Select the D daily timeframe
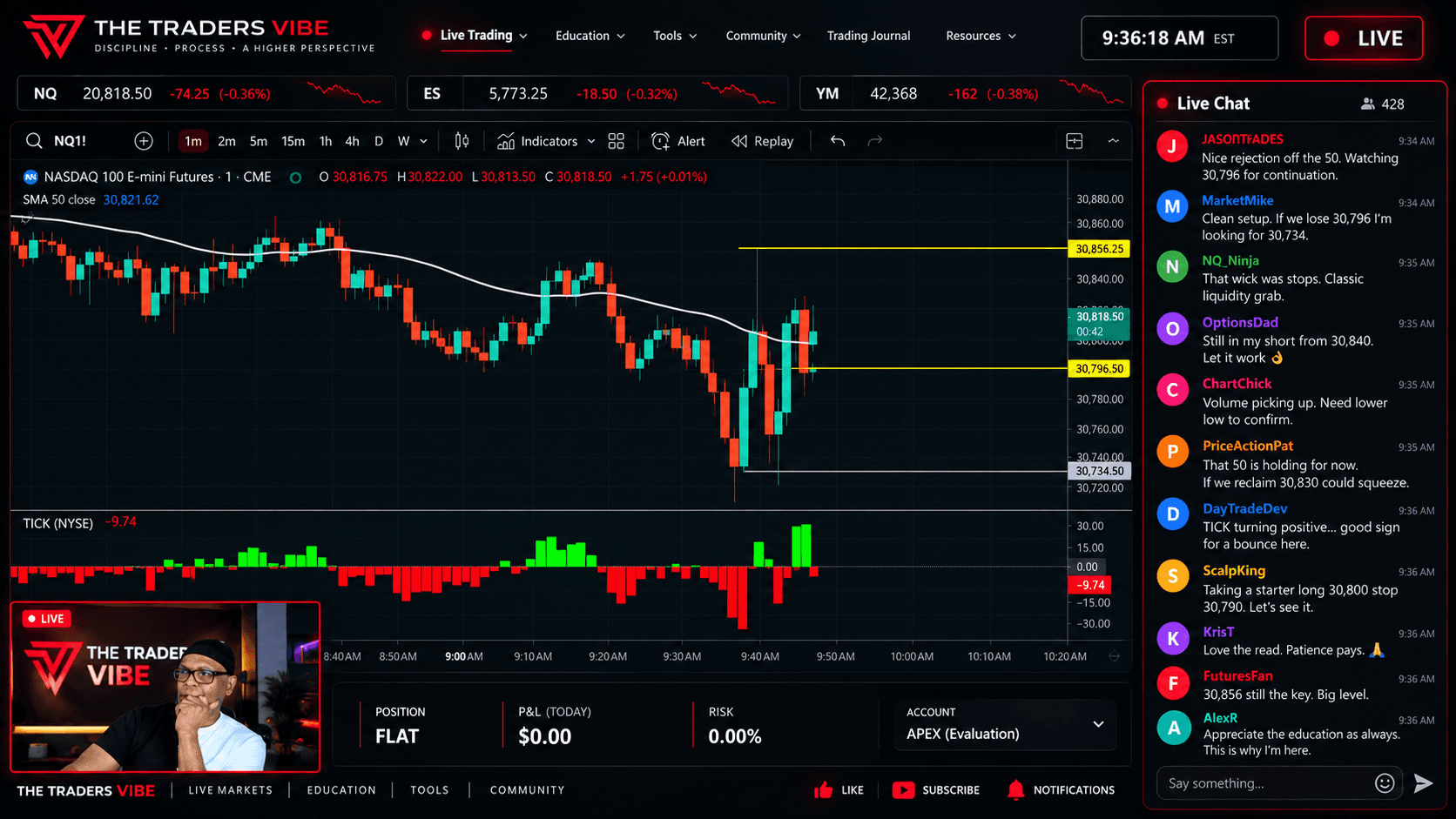Image resolution: width=1456 pixels, height=819 pixels. pyautogui.click(x=379, y=141)
